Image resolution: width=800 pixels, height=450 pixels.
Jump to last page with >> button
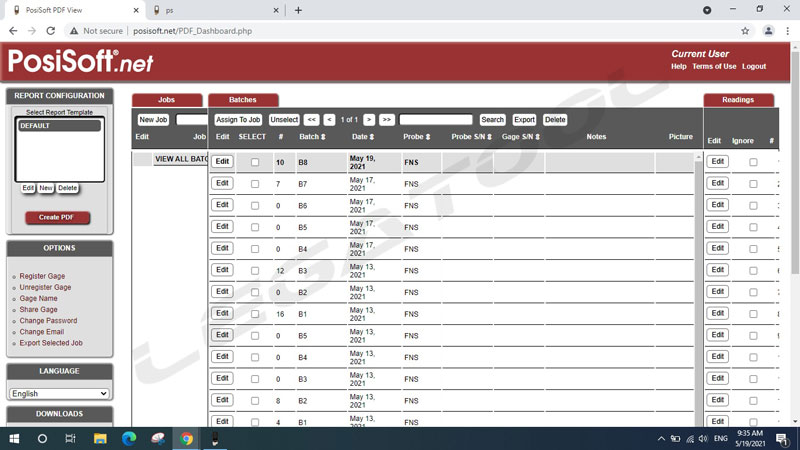tap(386, 120)
